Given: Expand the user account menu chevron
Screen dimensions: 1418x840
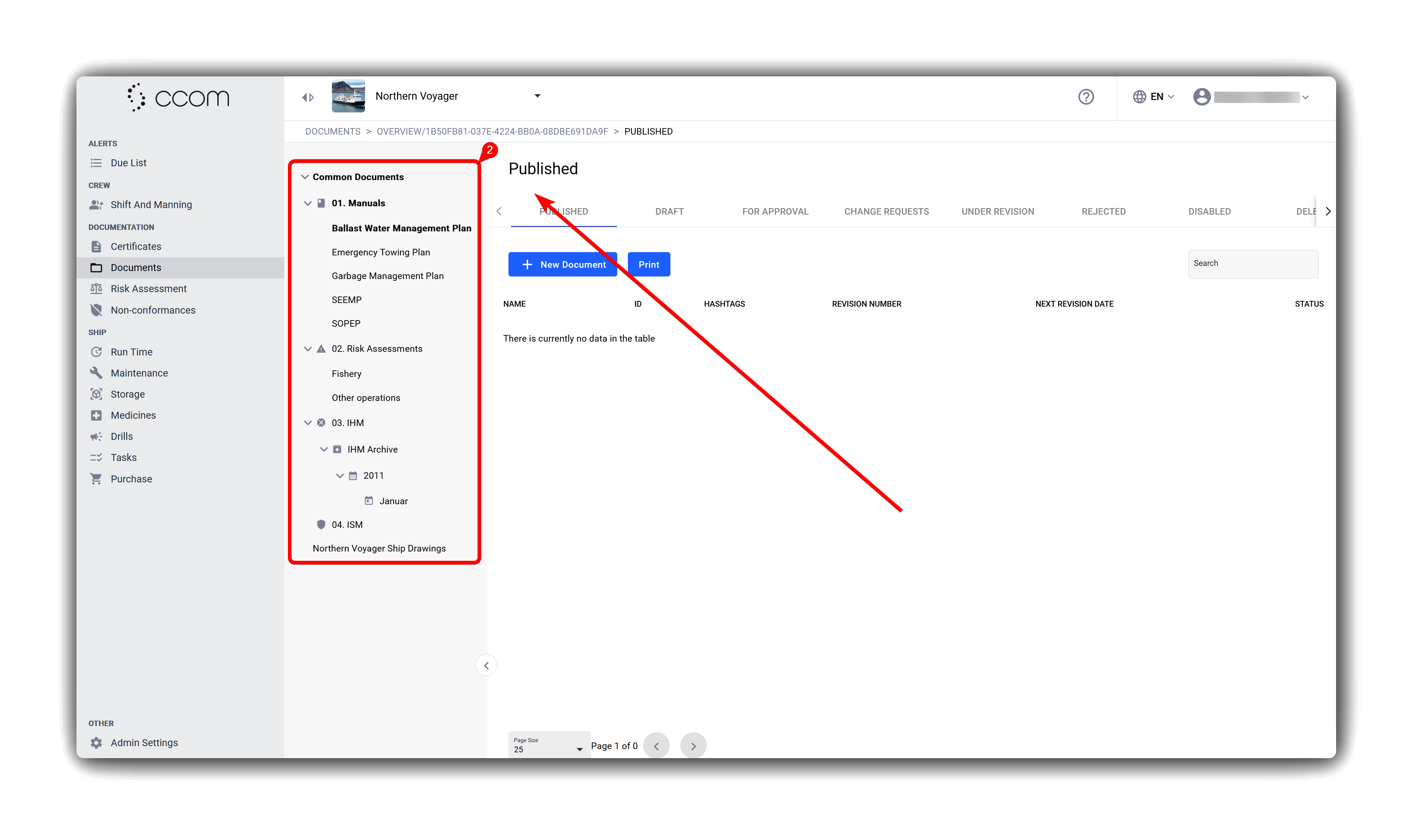Looking at the screenshot, I should [1305, 97].
